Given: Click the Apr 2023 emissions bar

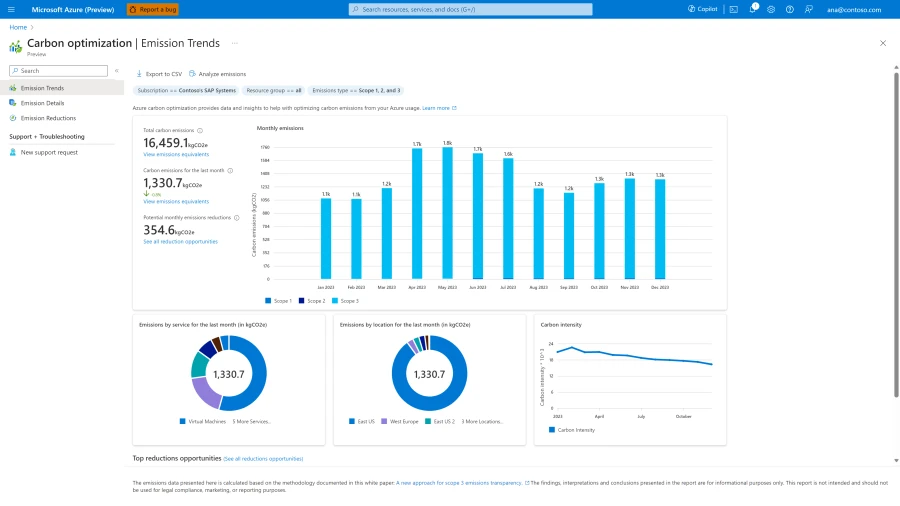Looking at the screenshot, I should (417, 213).
